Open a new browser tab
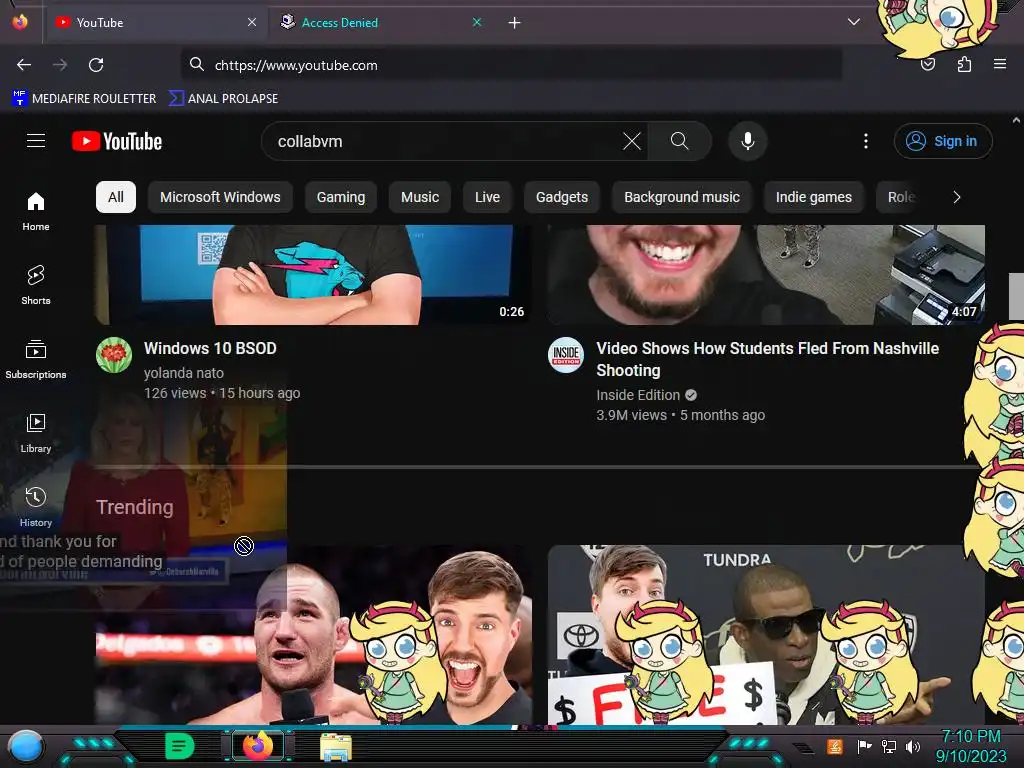Viewport: 1024px width, 768px height. [515, 23]
